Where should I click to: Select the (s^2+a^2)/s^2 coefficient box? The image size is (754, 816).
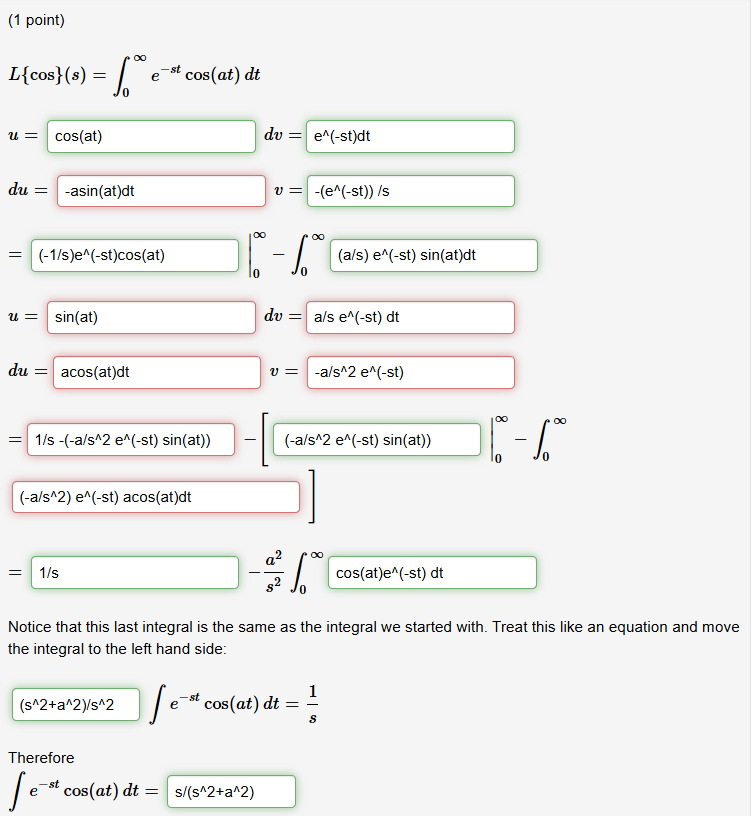[72, 704]
